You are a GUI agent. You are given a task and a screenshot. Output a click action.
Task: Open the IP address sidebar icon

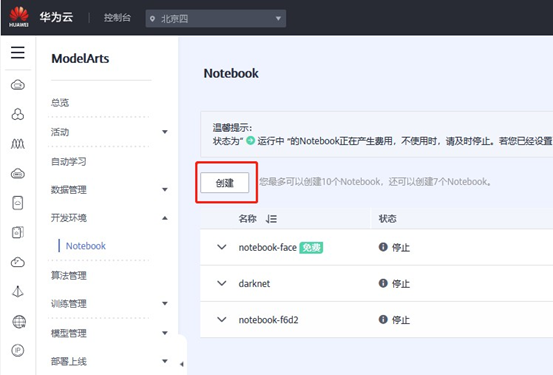click(x=18, y=350)
